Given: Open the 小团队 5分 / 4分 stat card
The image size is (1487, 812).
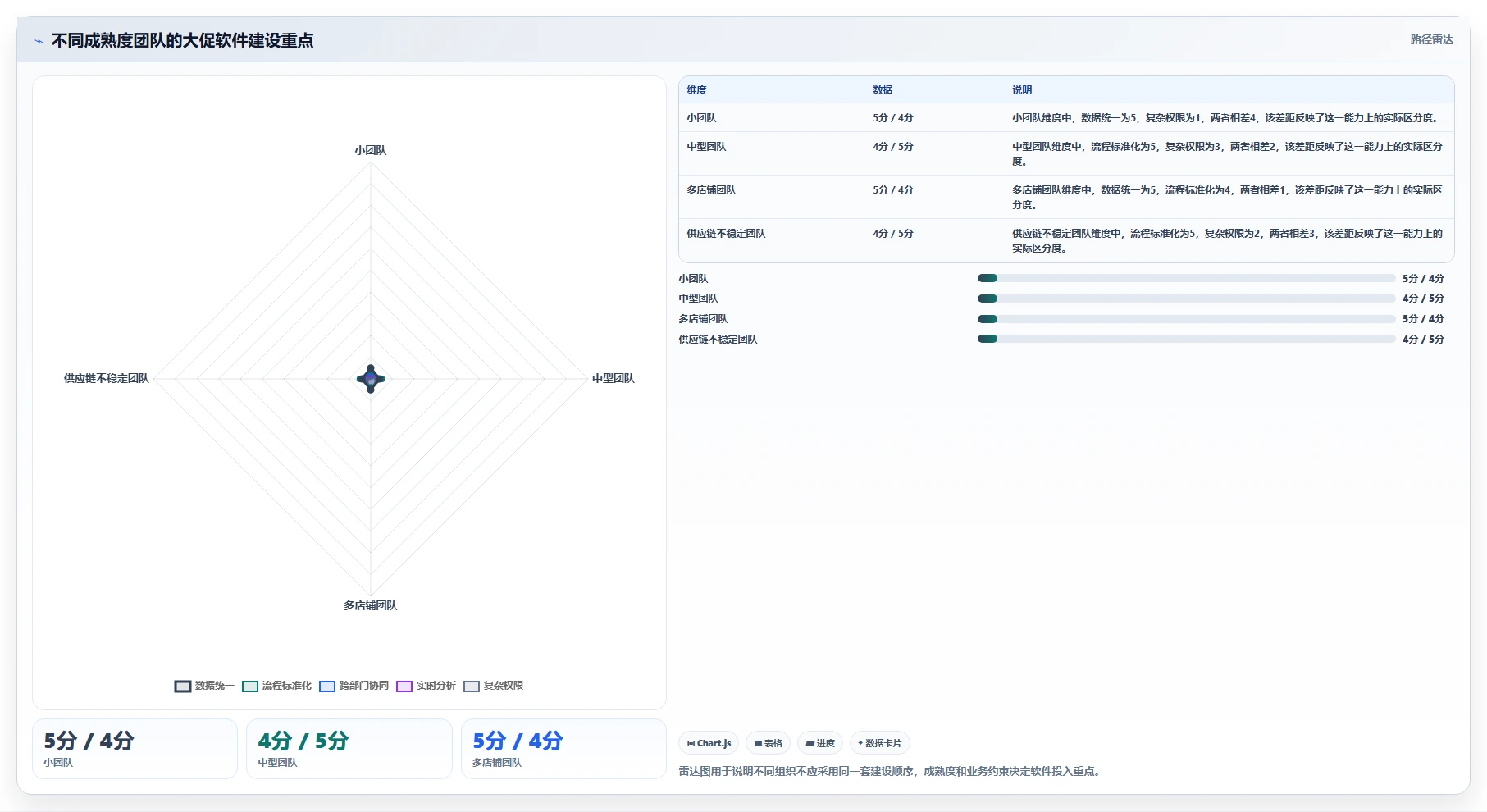Looking at the screenshot, I should click(135, 749).
